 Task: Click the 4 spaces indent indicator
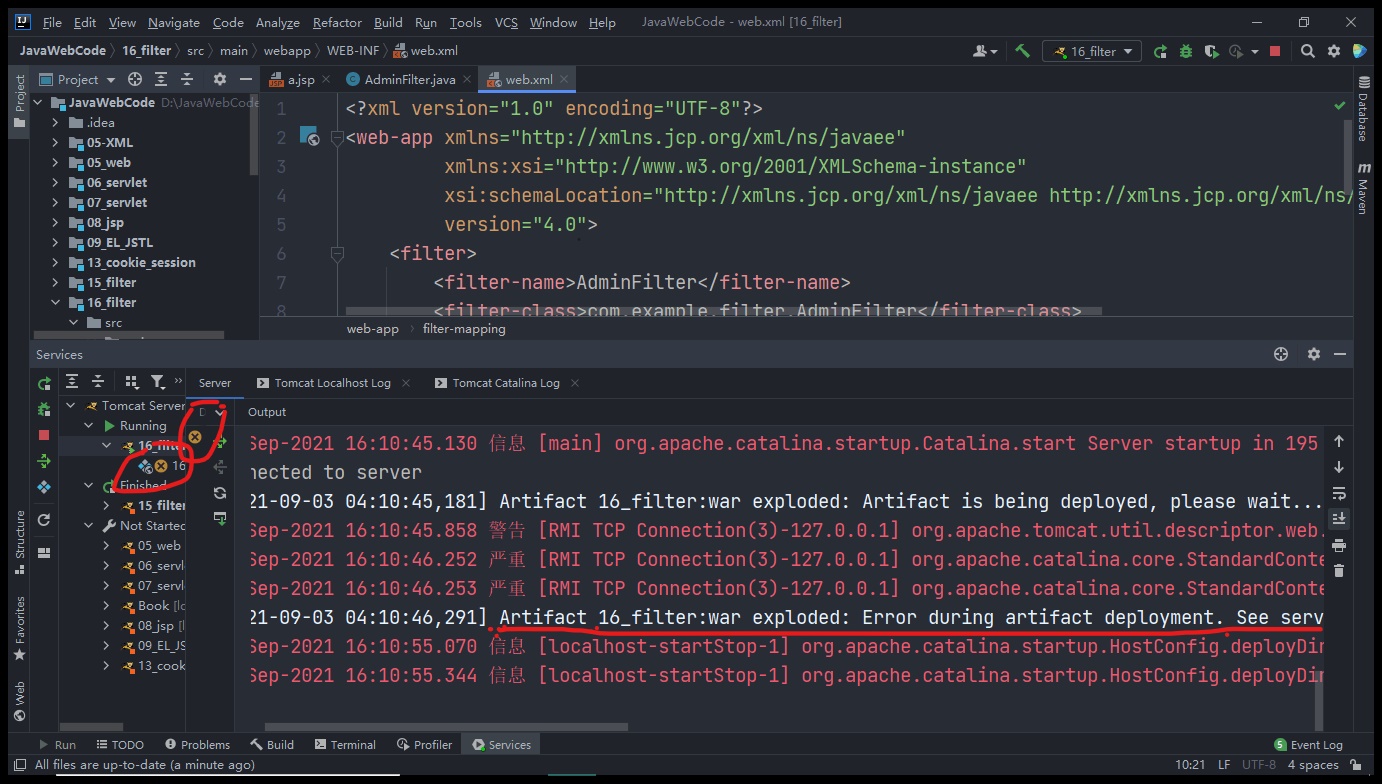coord(1313,764)
